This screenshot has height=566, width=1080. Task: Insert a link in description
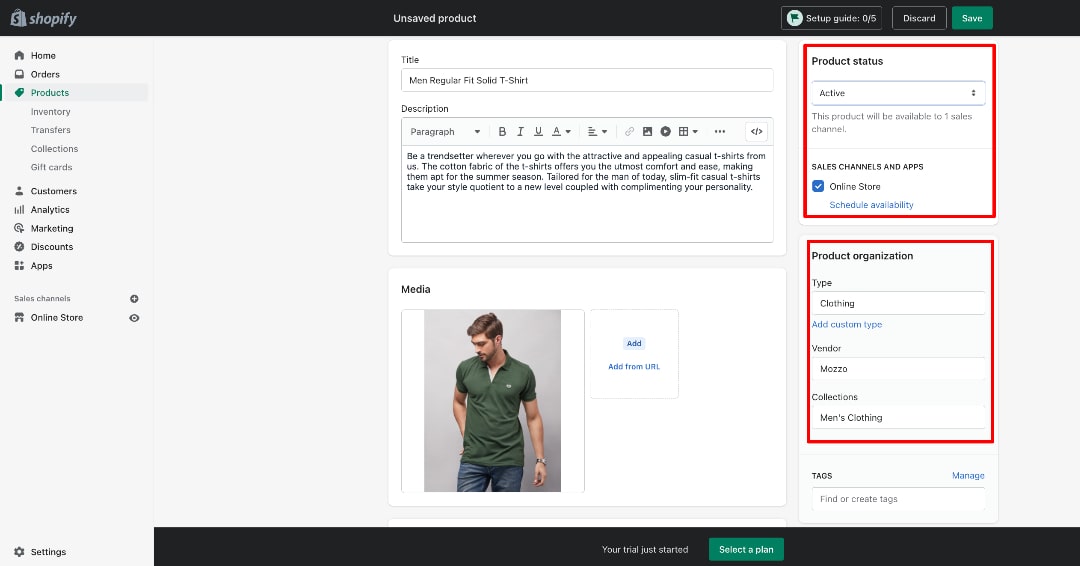click(629, 132)
